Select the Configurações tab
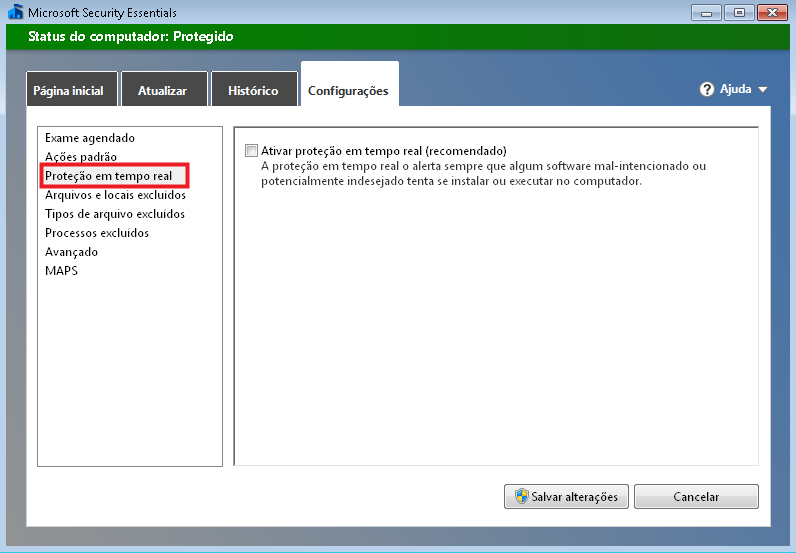Image resolution: width=796 pixels, height=553 pixels. (x=348, y=90)
